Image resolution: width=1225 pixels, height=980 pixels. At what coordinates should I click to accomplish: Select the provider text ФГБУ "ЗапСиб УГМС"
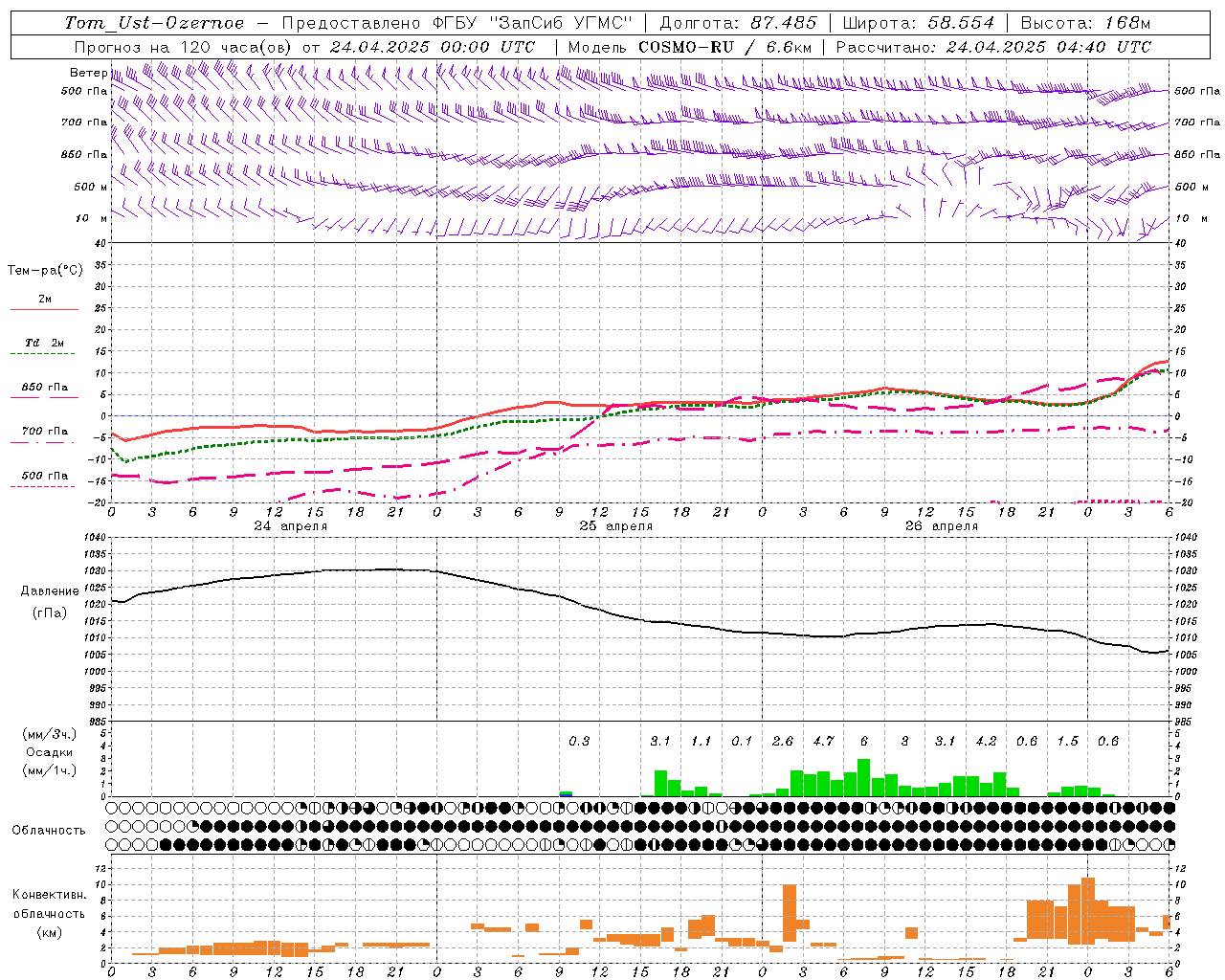[534, 23]
